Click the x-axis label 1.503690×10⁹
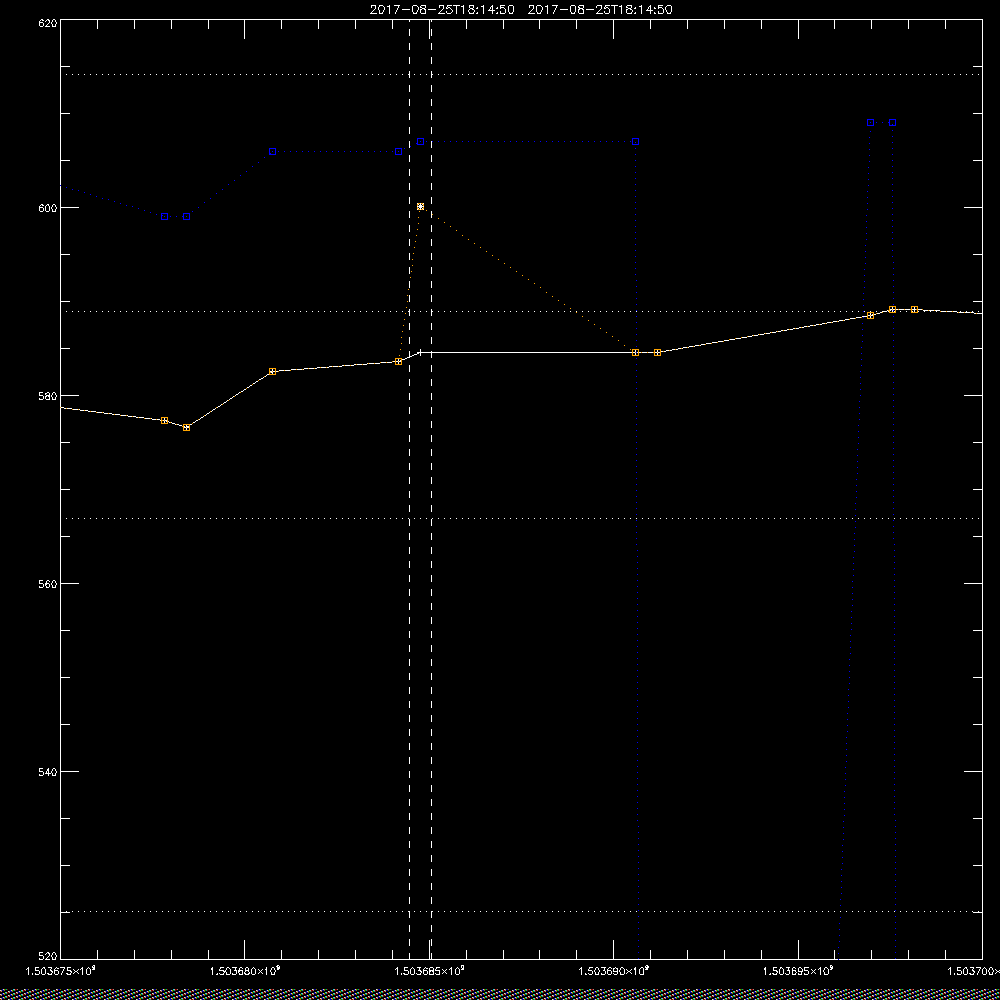This screenshot has width=1000, height=1000. click(x=614, y=971)
